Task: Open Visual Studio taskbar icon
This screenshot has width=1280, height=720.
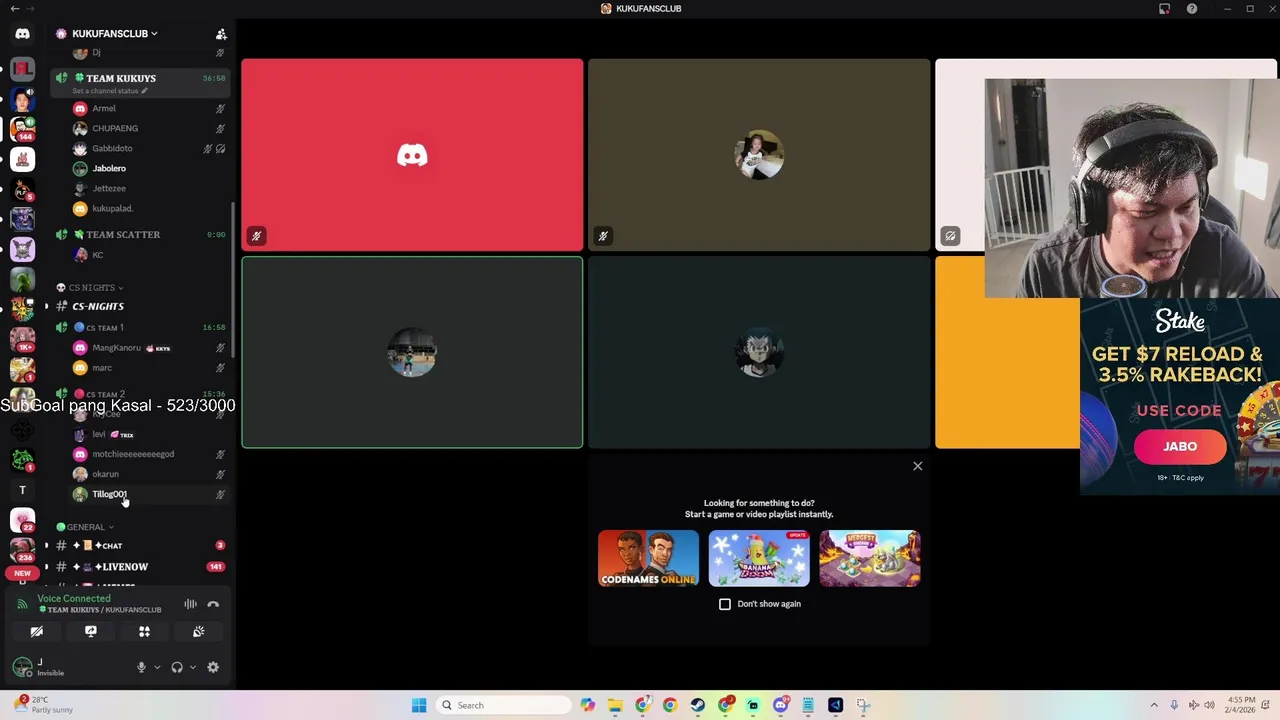Action: [835, 705]
